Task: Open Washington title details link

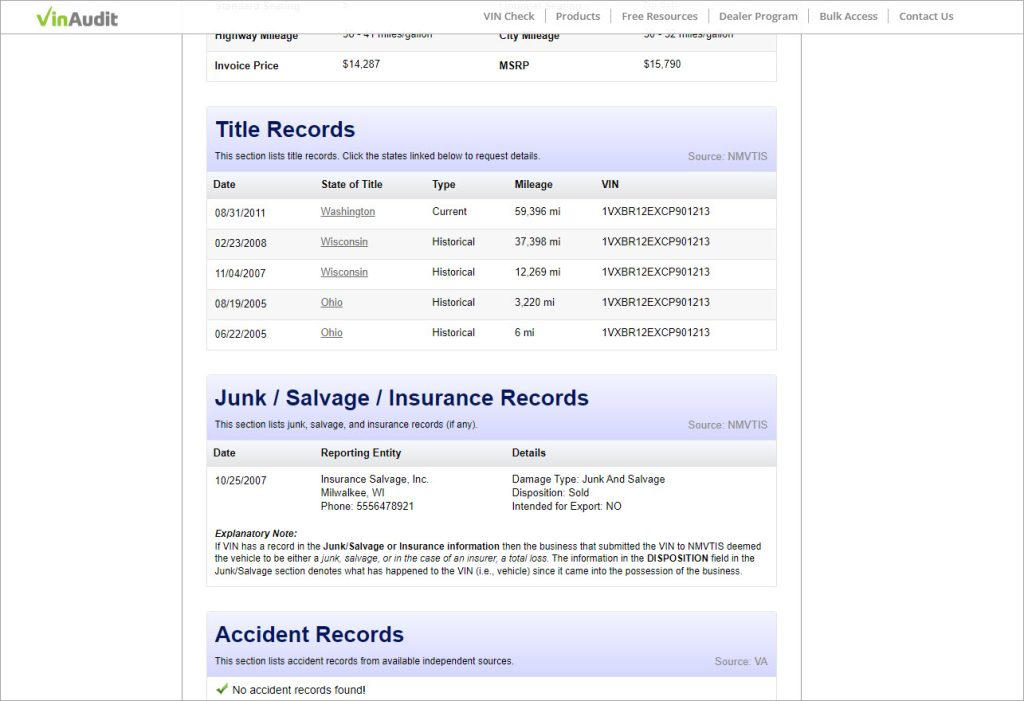Action: (347, 212)
